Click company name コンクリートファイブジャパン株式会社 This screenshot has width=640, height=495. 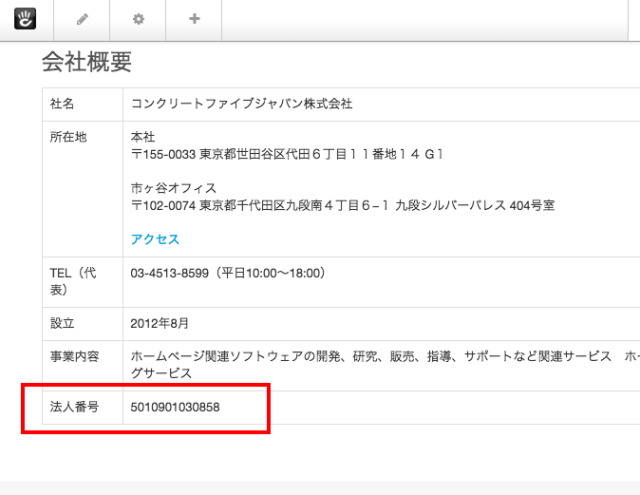pyautogui.click(x=242, y=104)
